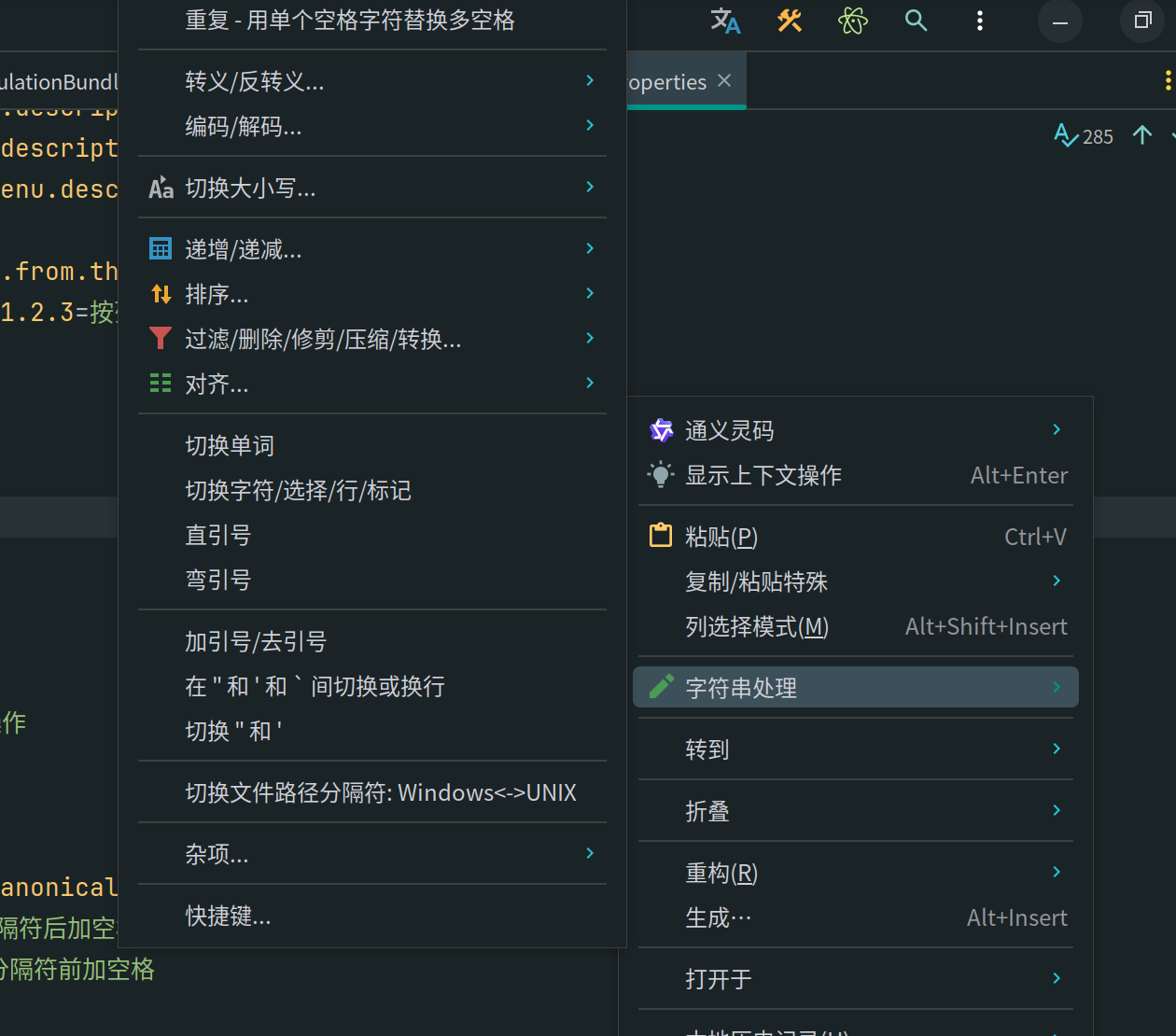Click the Alt+Enter shortcut hint text

1019,475
